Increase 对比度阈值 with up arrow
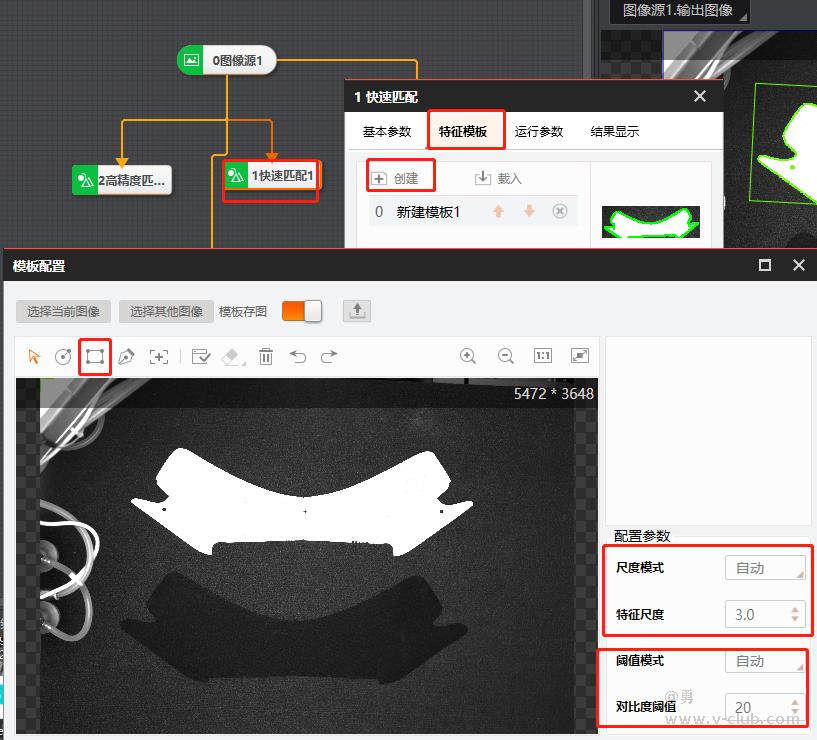This screenshot has height=740, width=817. [795, 702]
